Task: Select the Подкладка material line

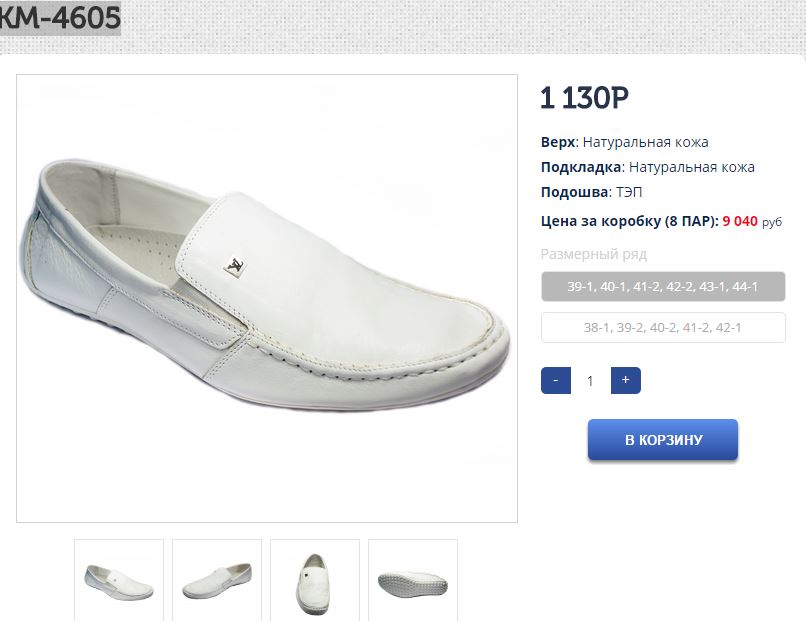Action: point(648,167)
